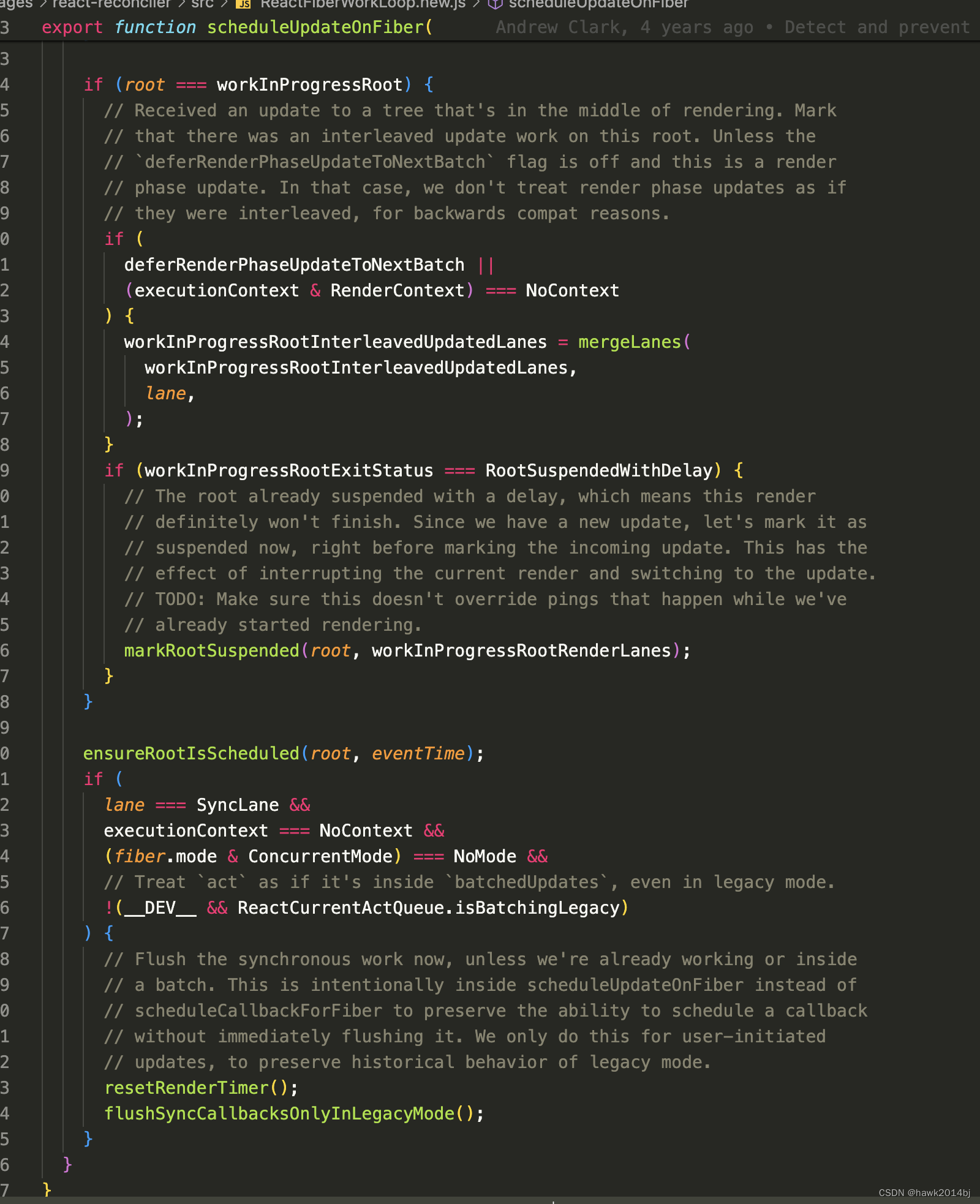
Task: Click the Andrew Clark git blame annotation
Action: coord(733,28)
